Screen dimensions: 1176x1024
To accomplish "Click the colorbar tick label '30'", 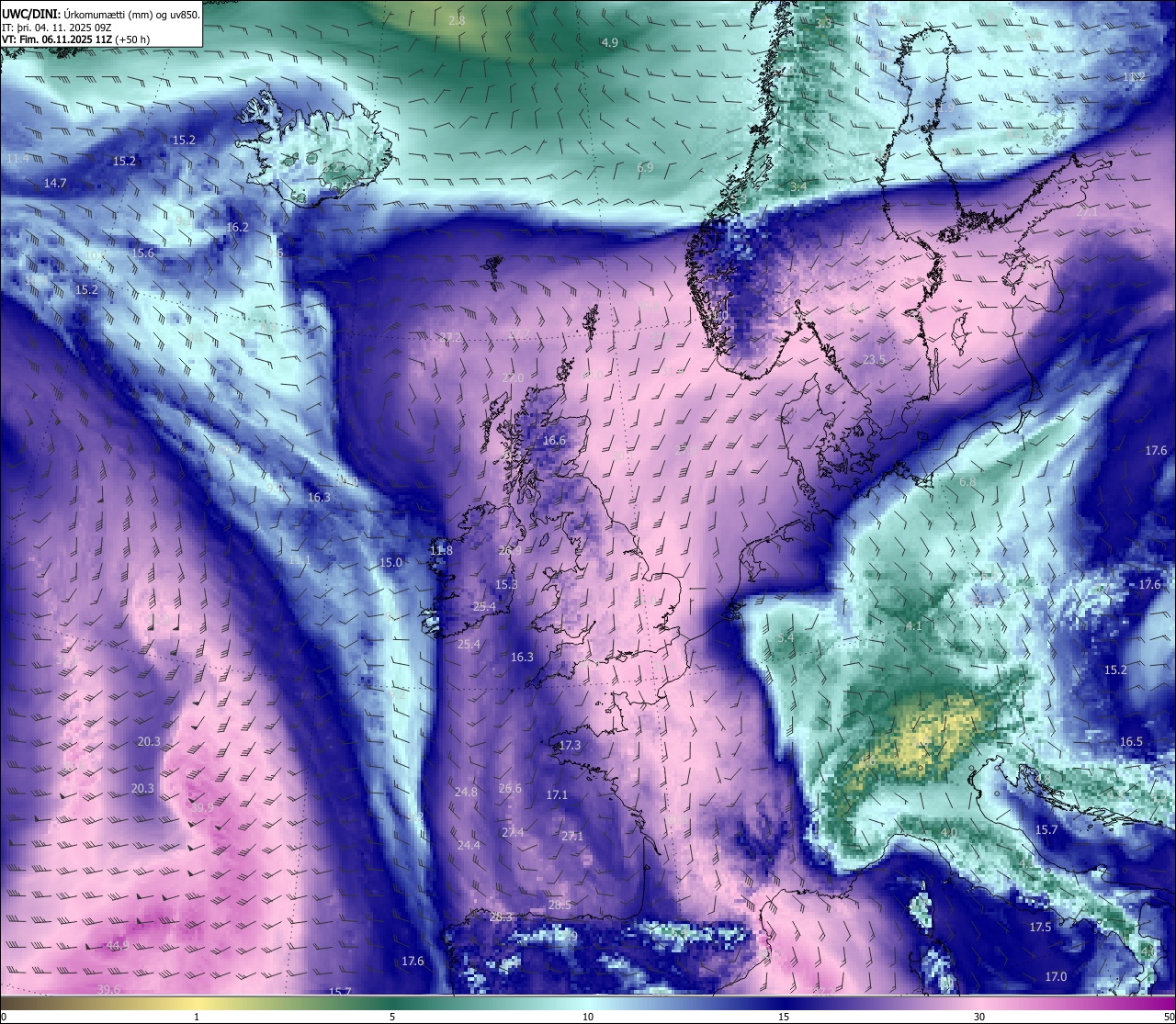I will (979, 1017).
